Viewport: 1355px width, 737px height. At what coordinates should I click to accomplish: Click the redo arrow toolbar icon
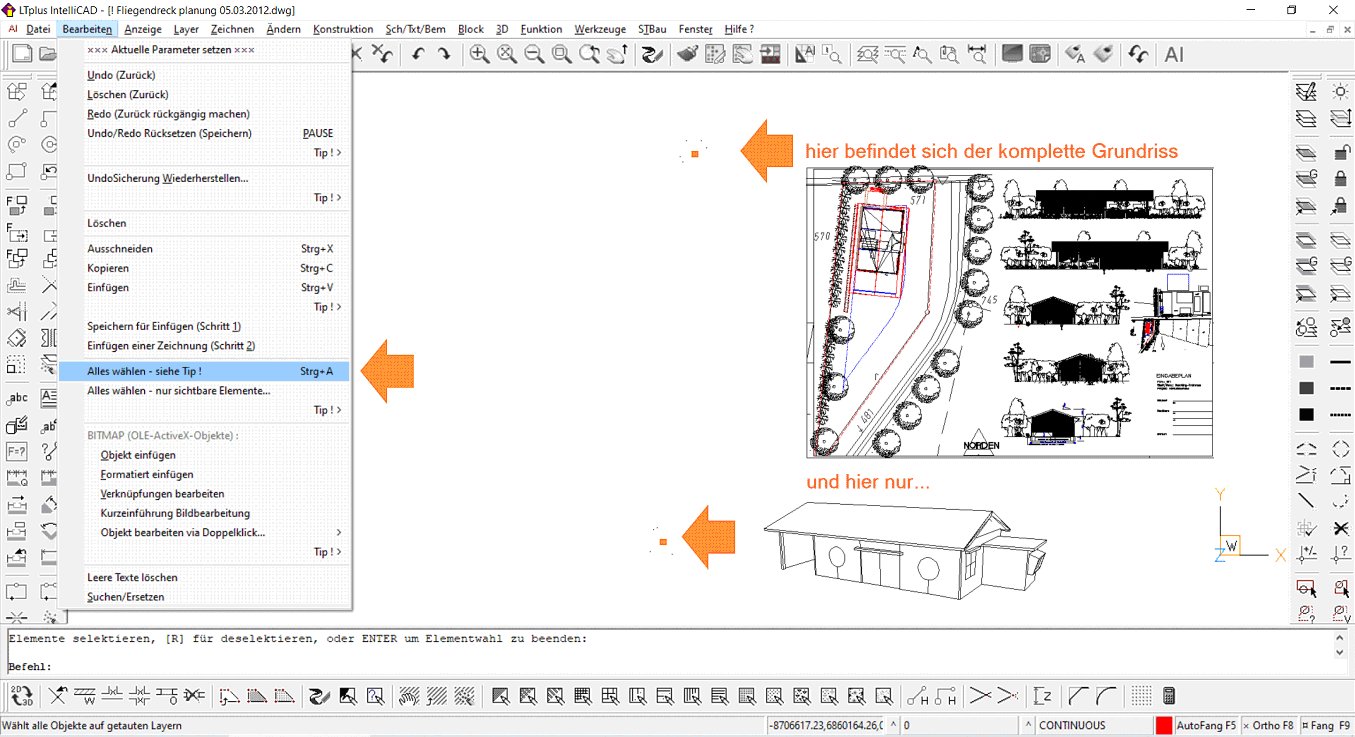click(444, 54)
